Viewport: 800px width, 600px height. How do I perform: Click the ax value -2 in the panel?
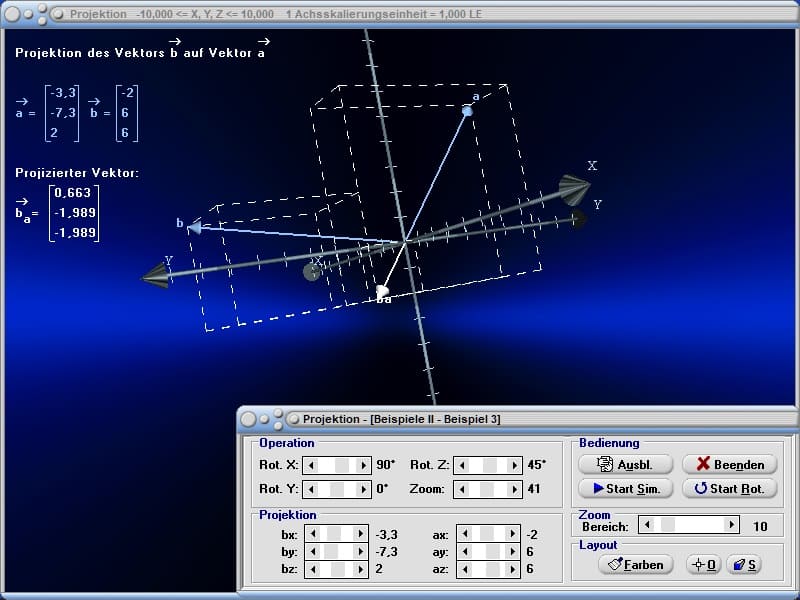532,535
